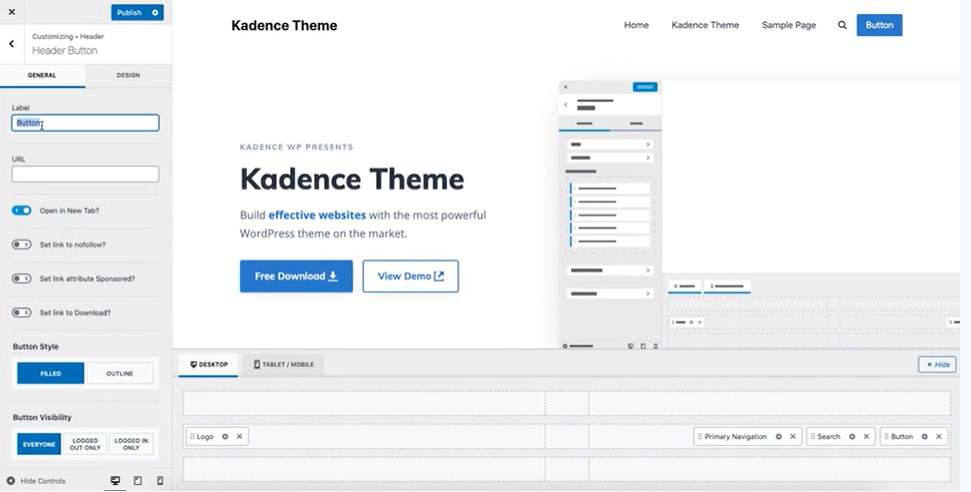Viewport: 971px width, 492px height.
Task: Click the Publish button
Action: pyautogui.click(x=129, y=12)
